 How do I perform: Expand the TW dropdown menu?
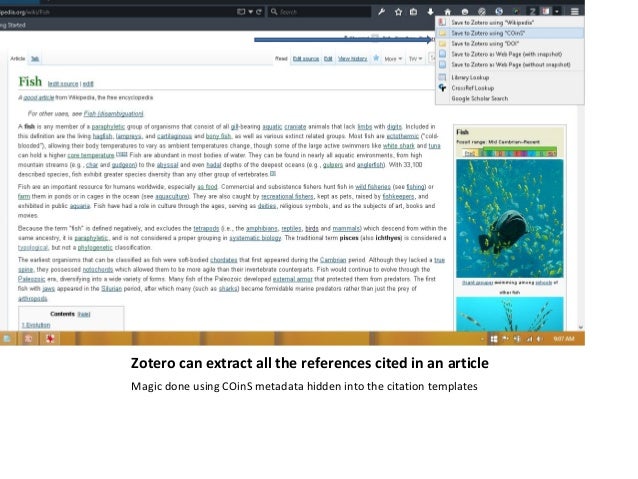(x=415, y=59)
